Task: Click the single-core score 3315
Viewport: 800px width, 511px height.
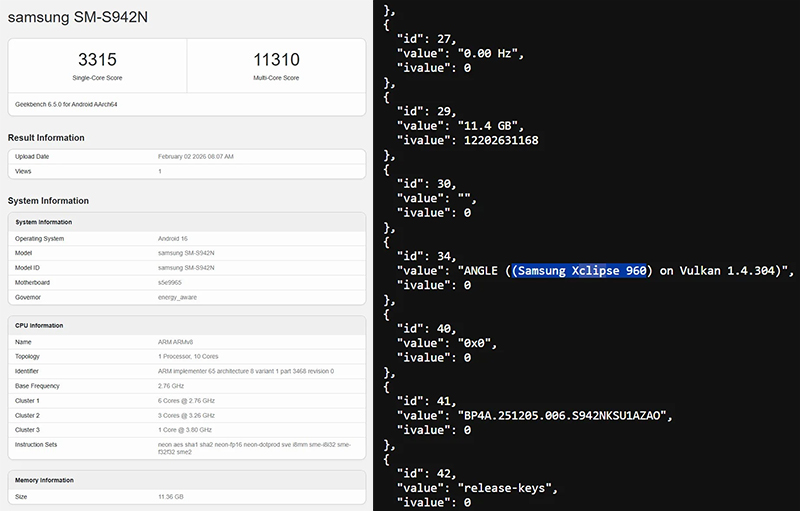Action: [x=97, y=61]
